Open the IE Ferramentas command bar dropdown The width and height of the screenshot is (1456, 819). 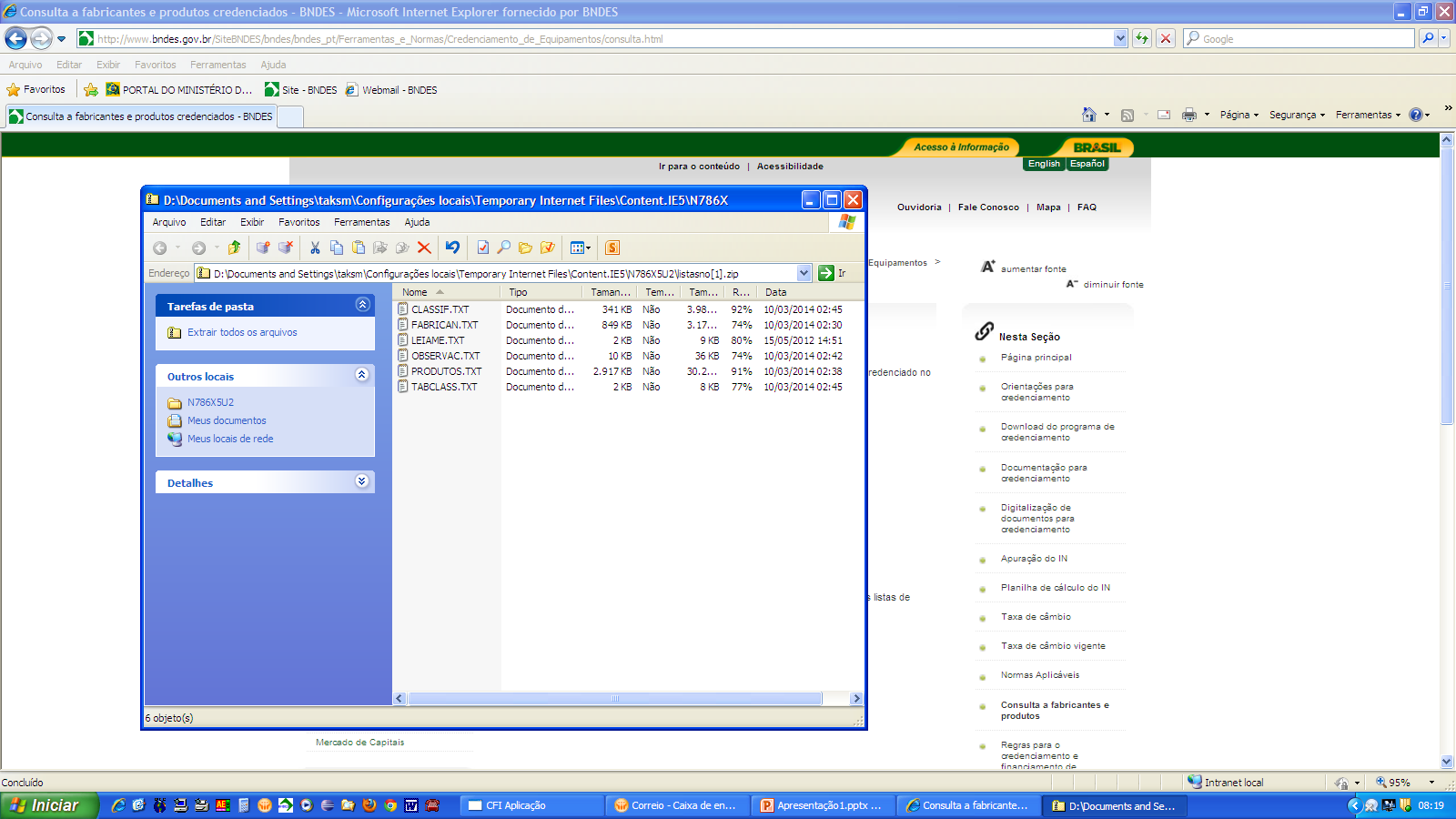coord(1369,115)
